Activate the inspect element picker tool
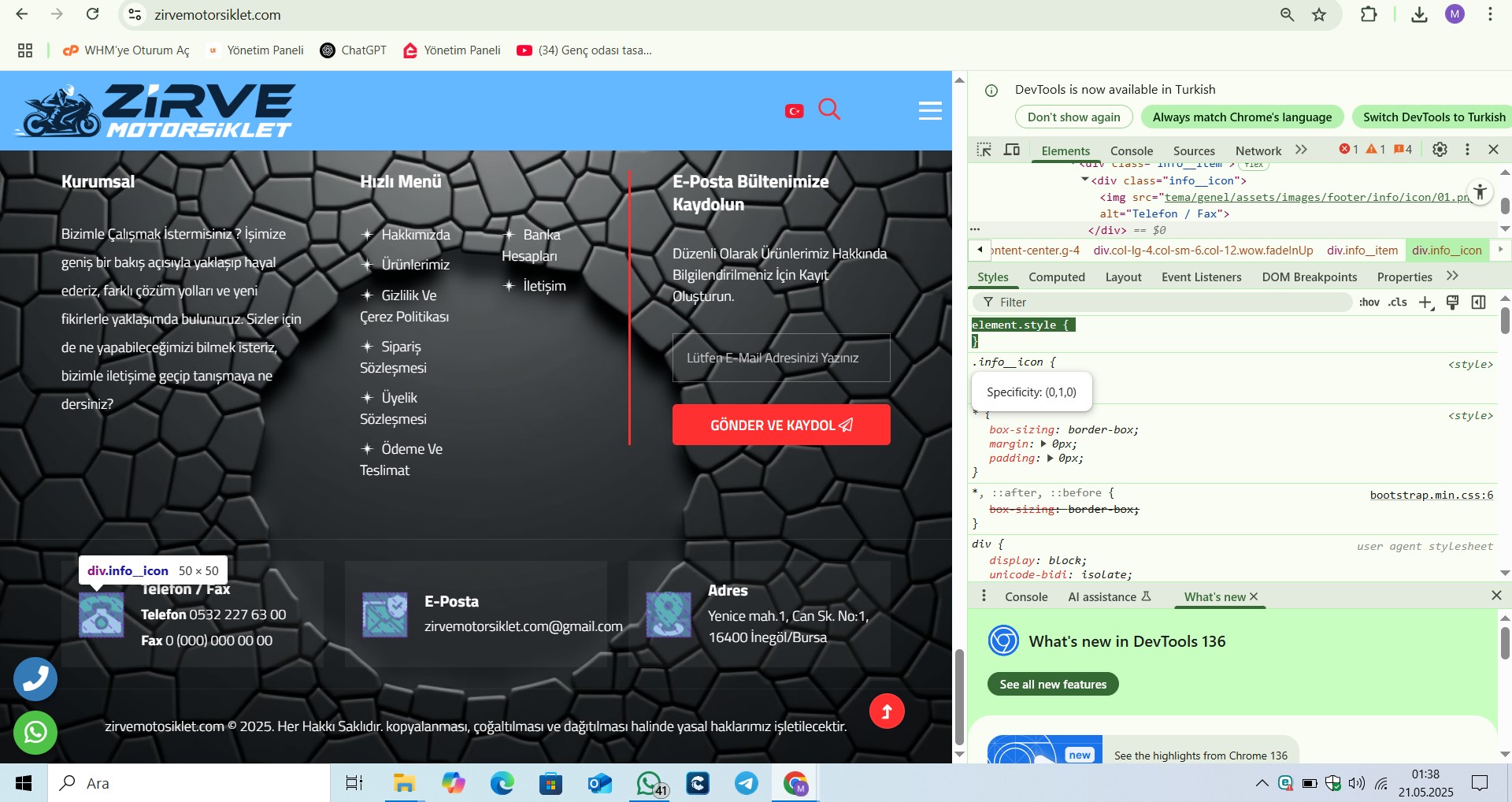Image resolution: width=1512 pixels, height=802 pixels. point(984,150)
